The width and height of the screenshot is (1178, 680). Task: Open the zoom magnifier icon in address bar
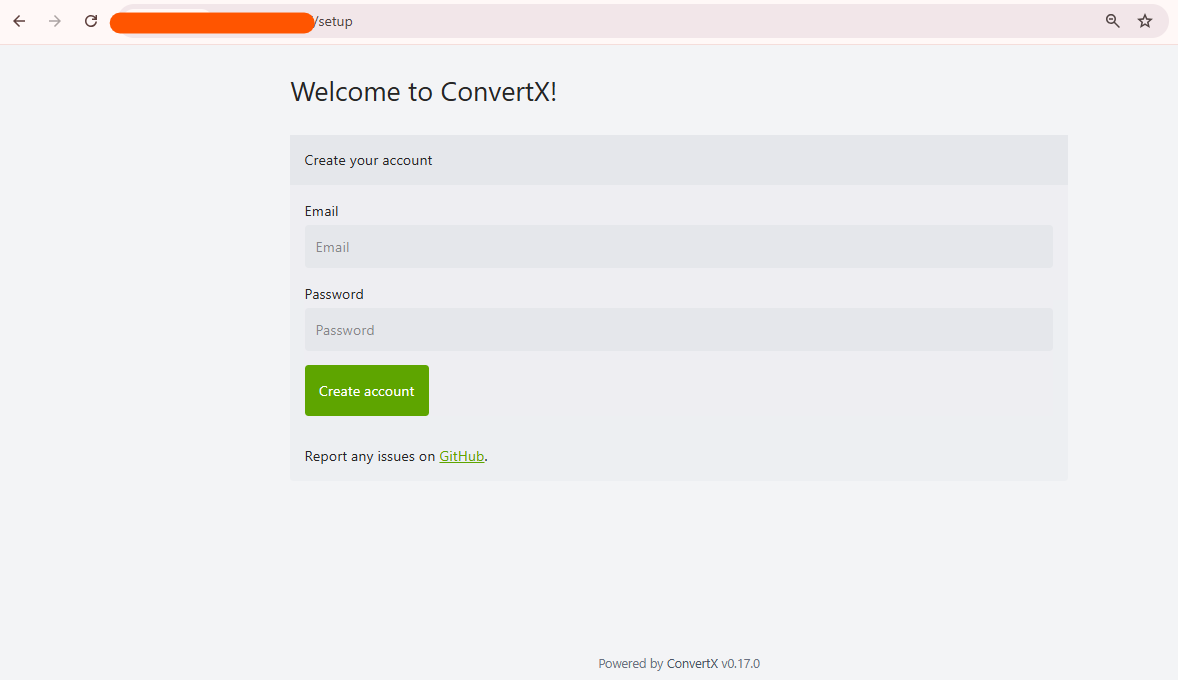[x=1113, y=21]
